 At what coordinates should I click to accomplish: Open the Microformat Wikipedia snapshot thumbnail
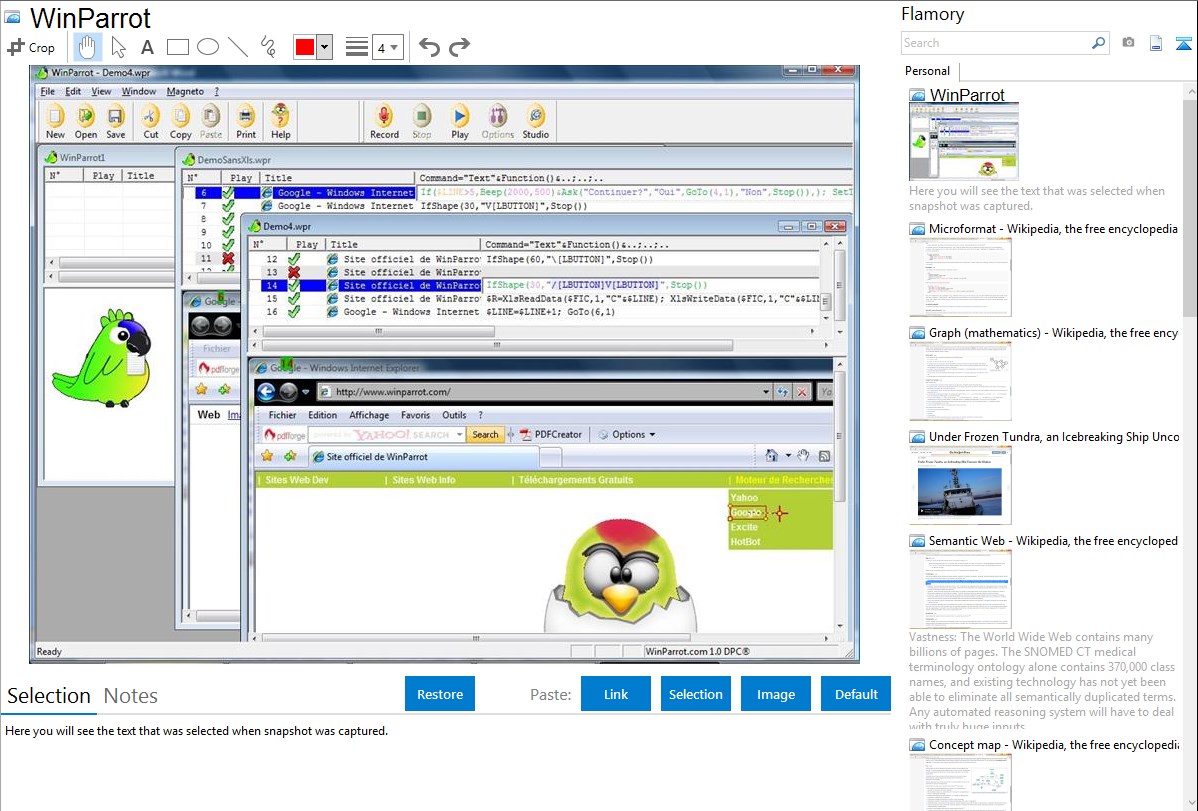(960, 277)
